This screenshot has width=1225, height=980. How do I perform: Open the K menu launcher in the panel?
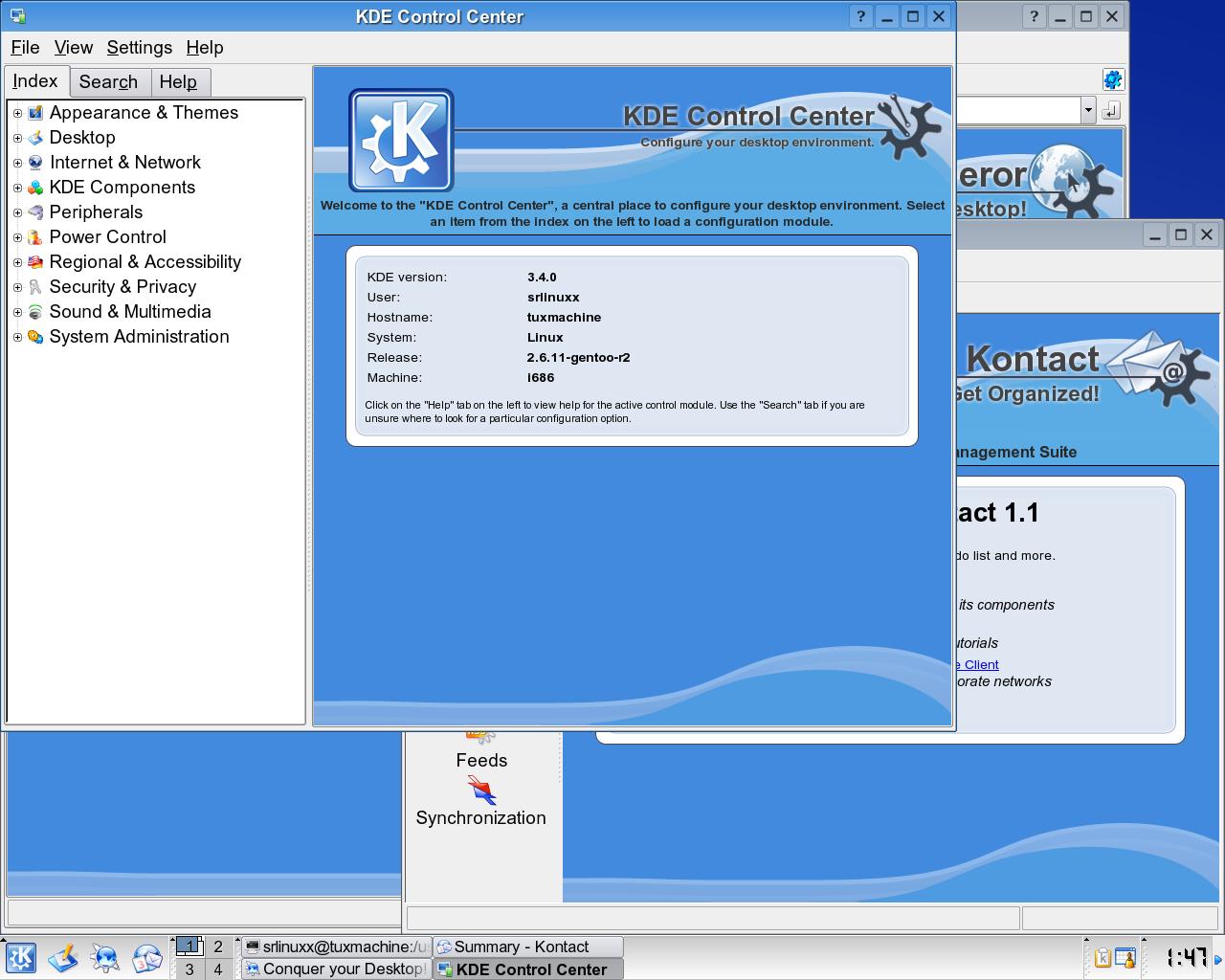[x=21, y=958]
